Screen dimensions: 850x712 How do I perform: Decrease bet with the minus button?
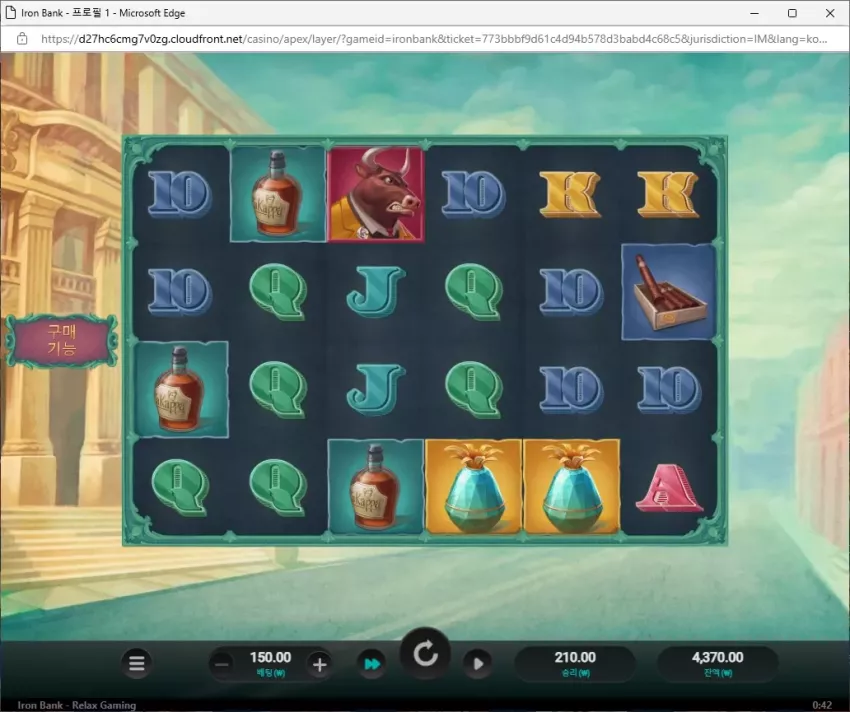point(222,664)
